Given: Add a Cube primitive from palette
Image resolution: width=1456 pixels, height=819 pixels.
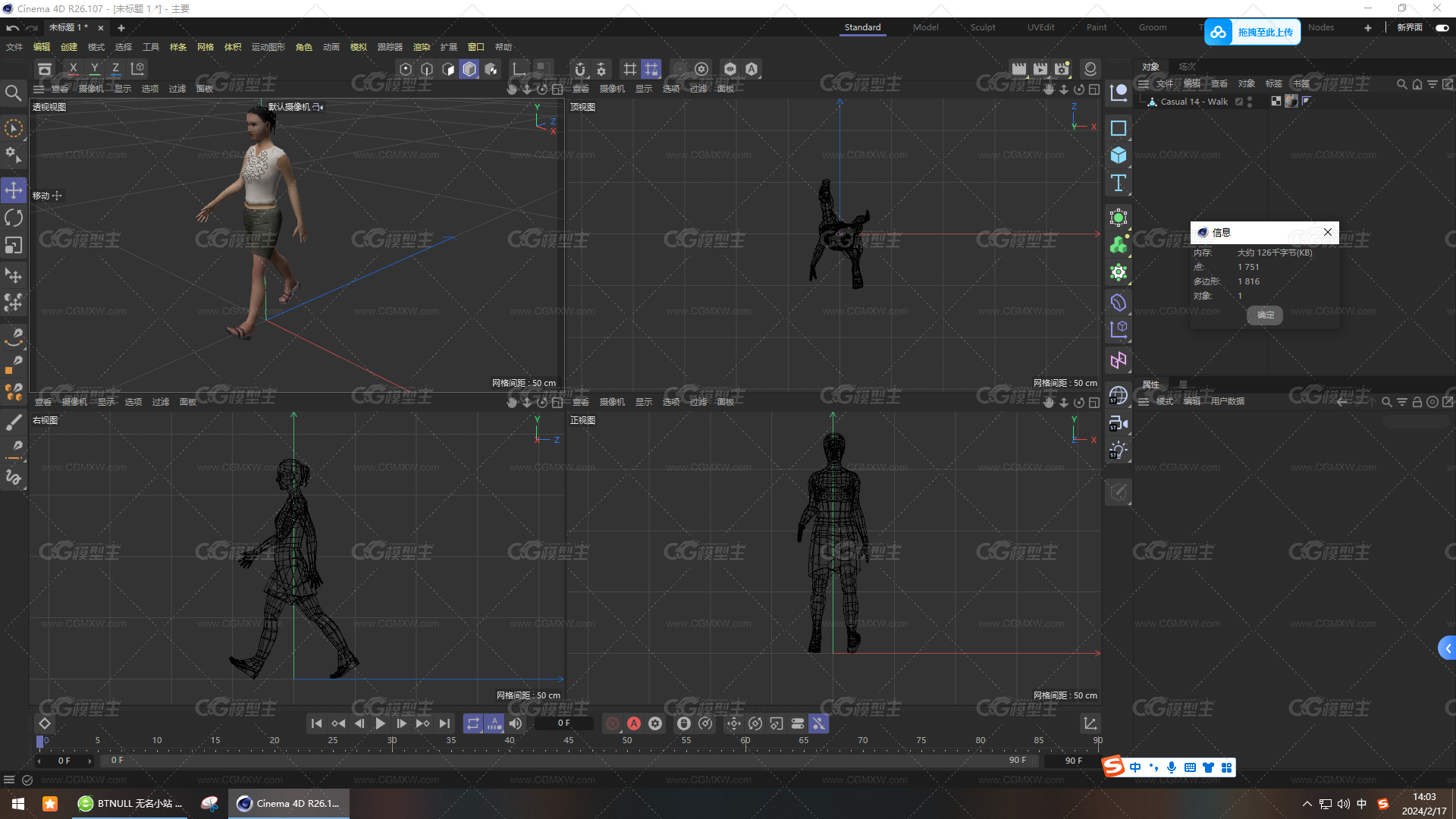Looking at the screenshot, I should (1119, 155).
